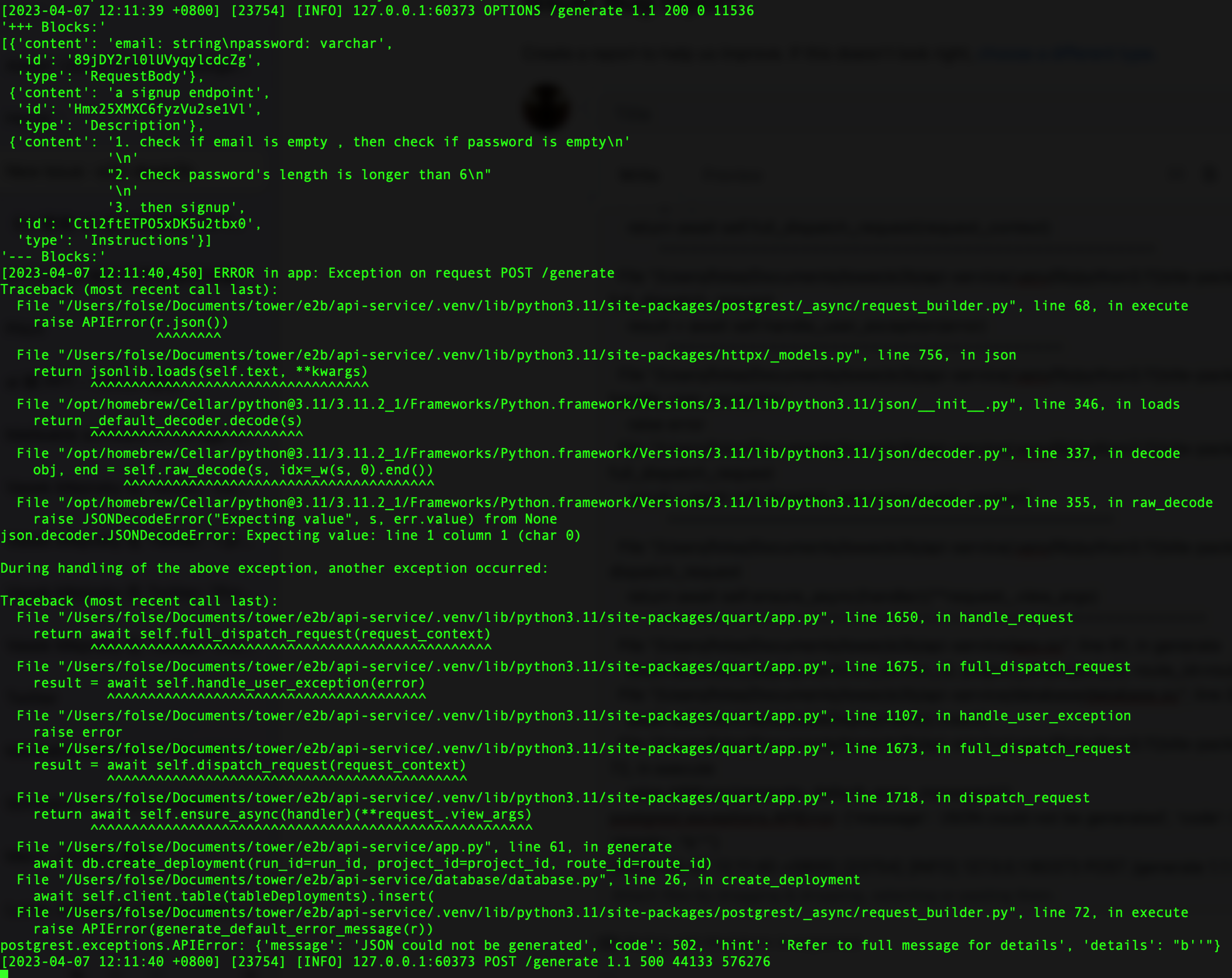Click the '+++ Blocks:' header text
1232x978 pixels.
pos(53,27)
